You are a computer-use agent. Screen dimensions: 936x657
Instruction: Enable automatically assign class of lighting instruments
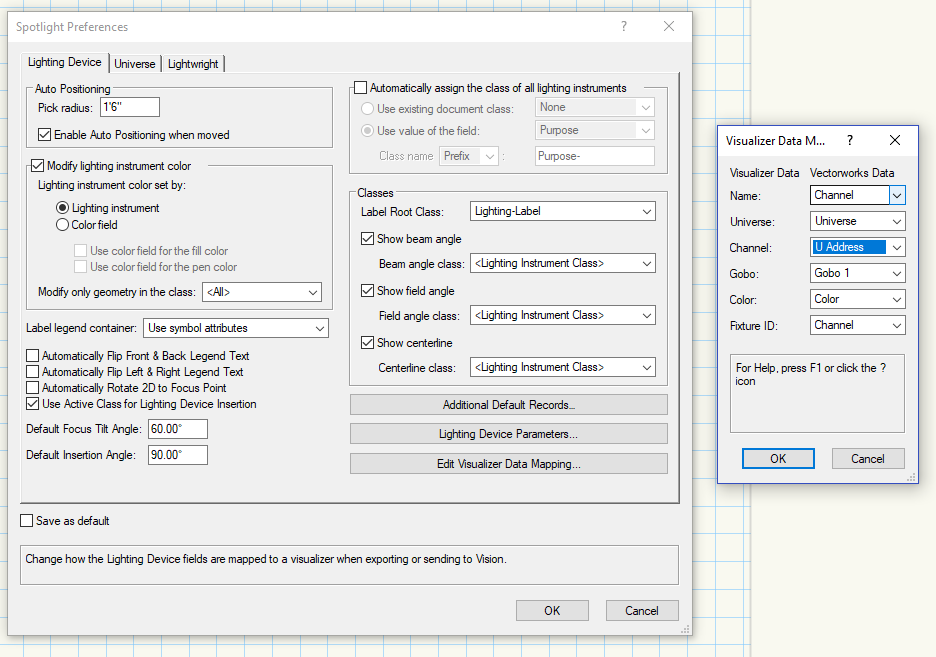361,88
